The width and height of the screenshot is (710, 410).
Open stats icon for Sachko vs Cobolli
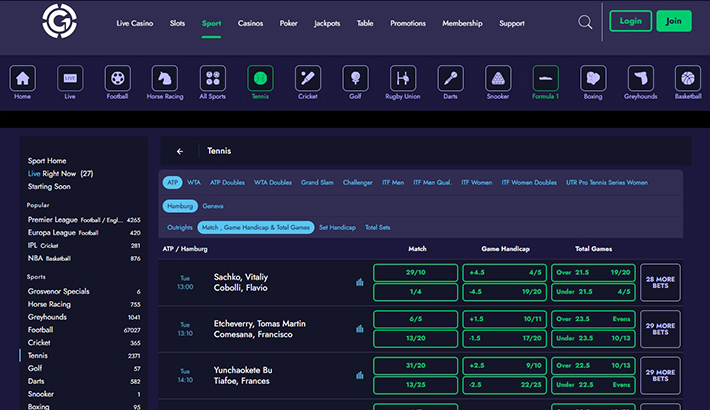point(360,282)
